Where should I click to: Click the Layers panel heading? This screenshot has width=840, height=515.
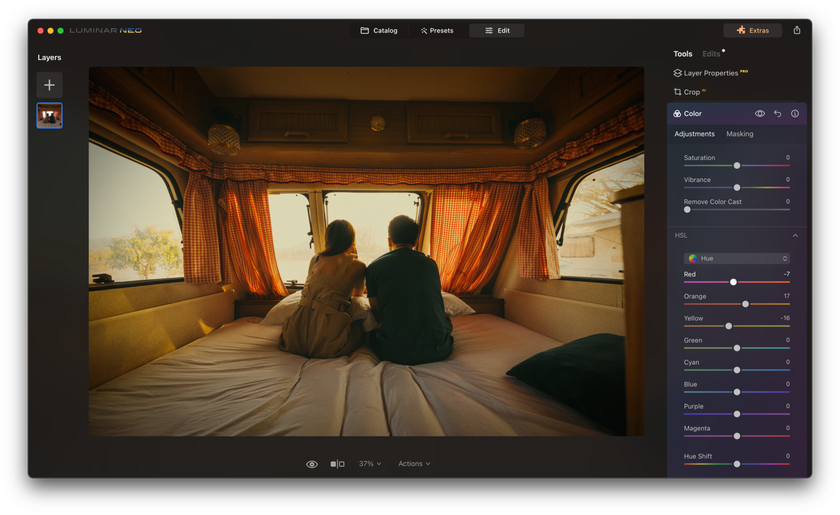click(49, 57)
